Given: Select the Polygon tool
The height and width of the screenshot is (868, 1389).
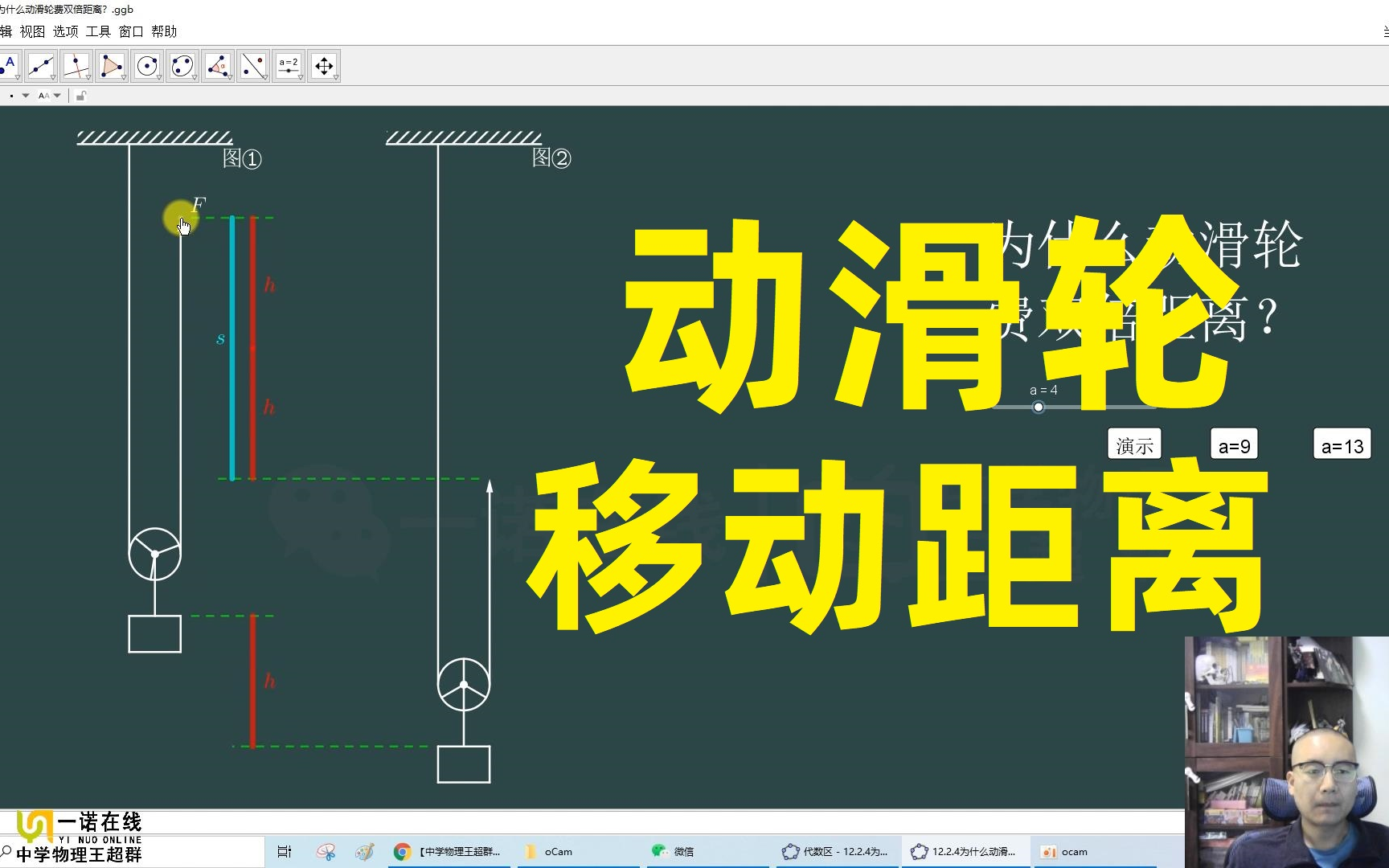Looking at the screenshot, I should (111, 65).
